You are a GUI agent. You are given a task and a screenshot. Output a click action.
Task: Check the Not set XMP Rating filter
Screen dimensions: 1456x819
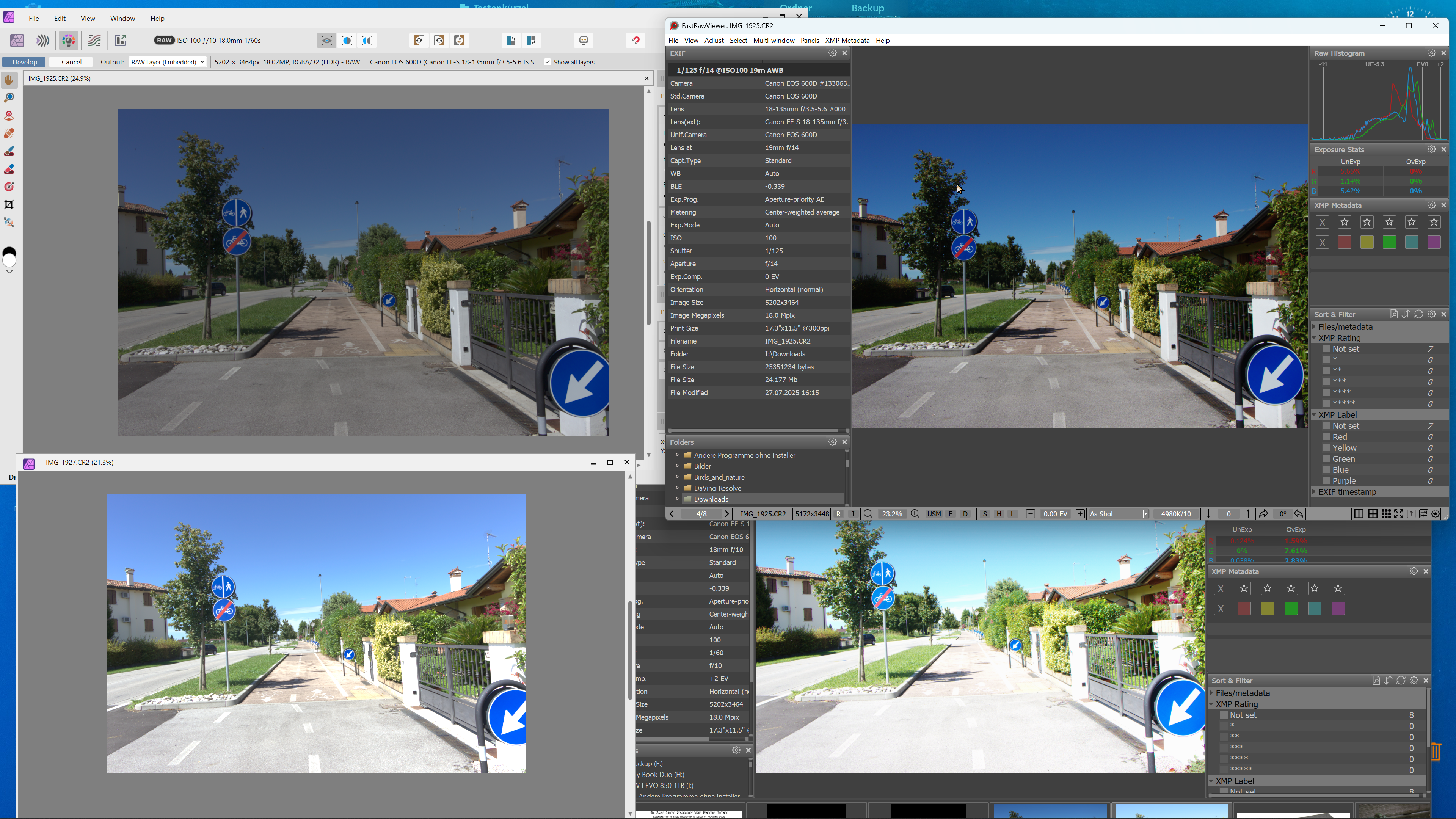[1327, 349]
